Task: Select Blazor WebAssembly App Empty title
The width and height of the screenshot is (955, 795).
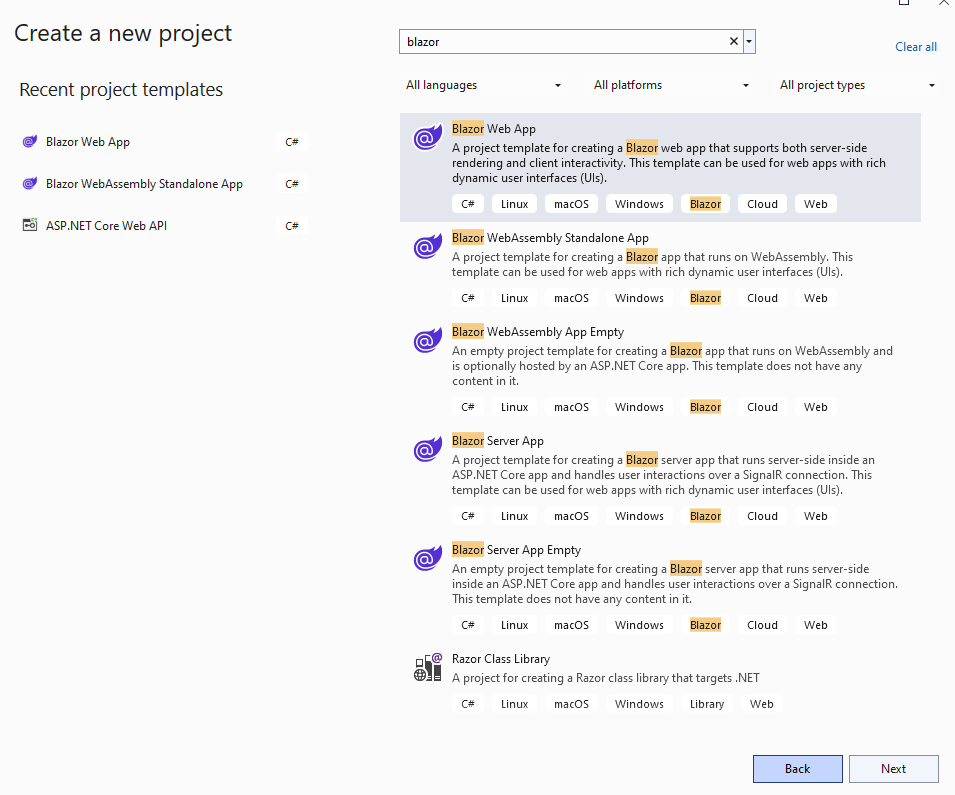Action: click(538, 332)
